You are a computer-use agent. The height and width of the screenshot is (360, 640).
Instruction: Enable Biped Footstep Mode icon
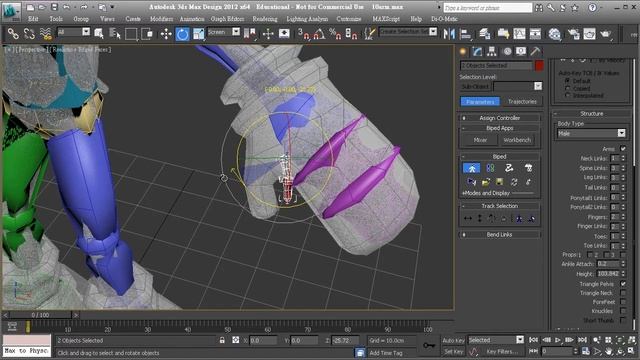[490, 168]
